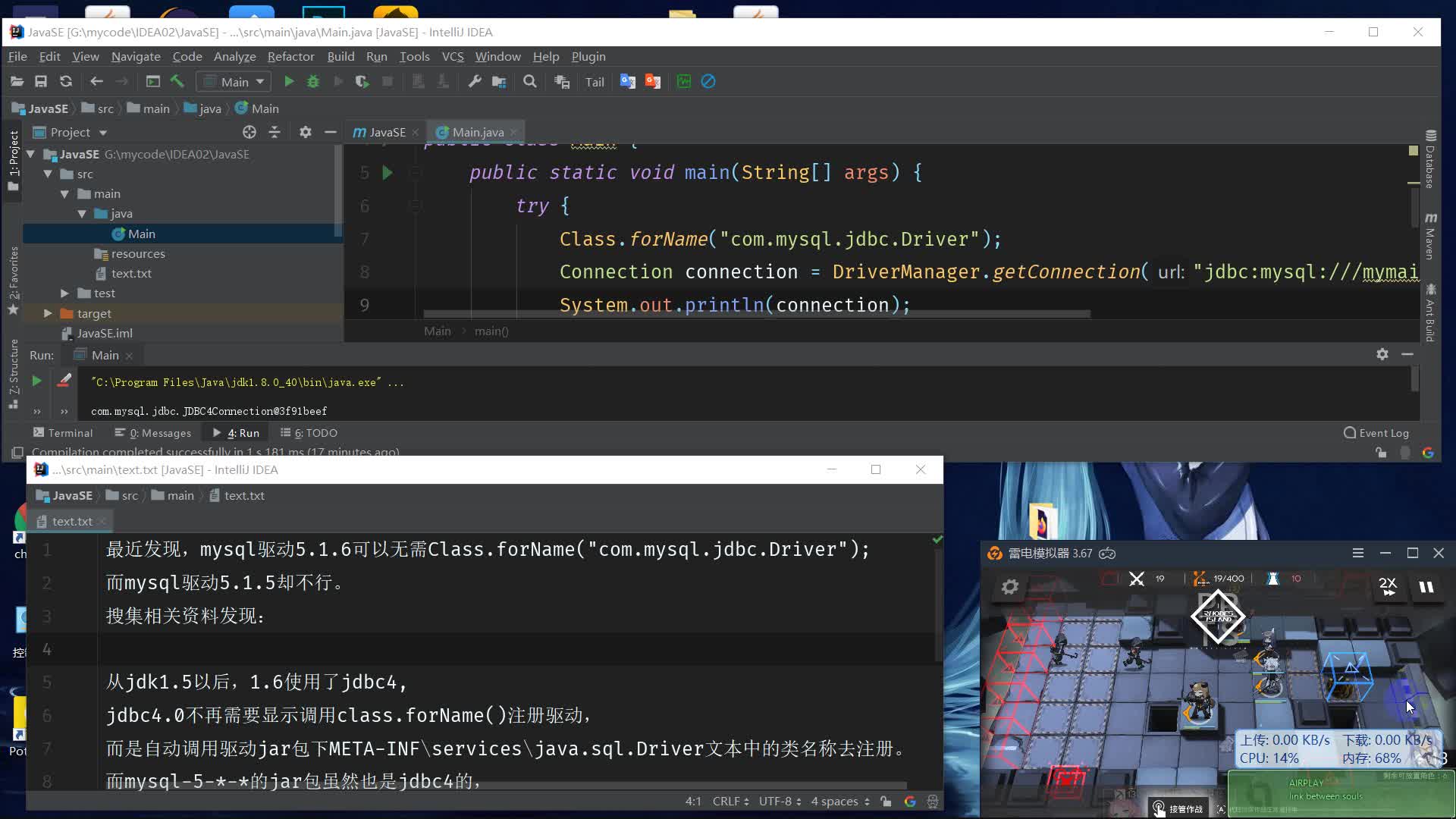Click the Collapse All icon in Project panel
Viewport: 1456px width, 819px height.
pyautogui.click(x=275, y=132)
